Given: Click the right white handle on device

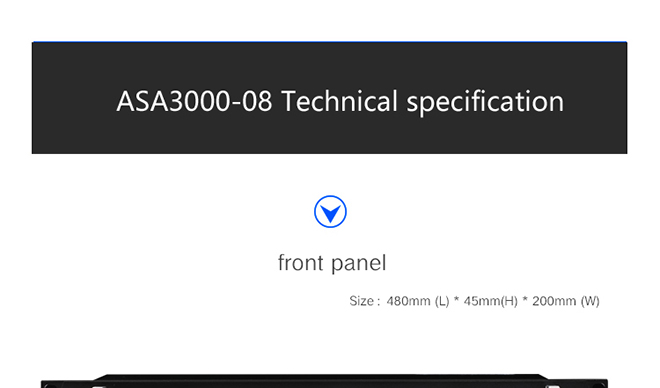Looking at the screenshot, I should click(553, 386).
